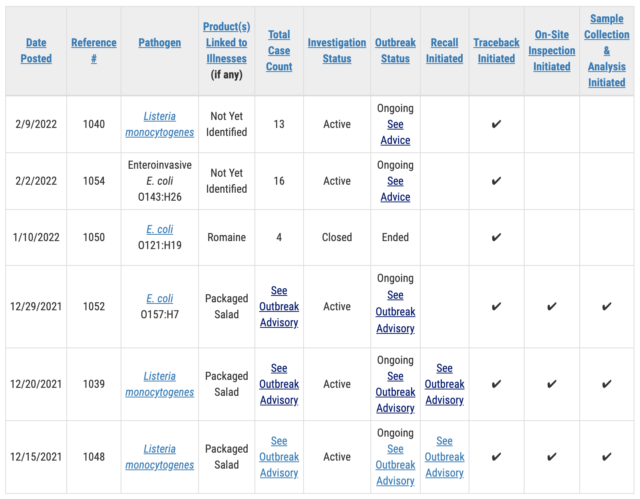Screen dimensions: 640x499
Task: Click E. coli link for O157:H7 row
Action: pyautogui.click(x=160, y=299)
